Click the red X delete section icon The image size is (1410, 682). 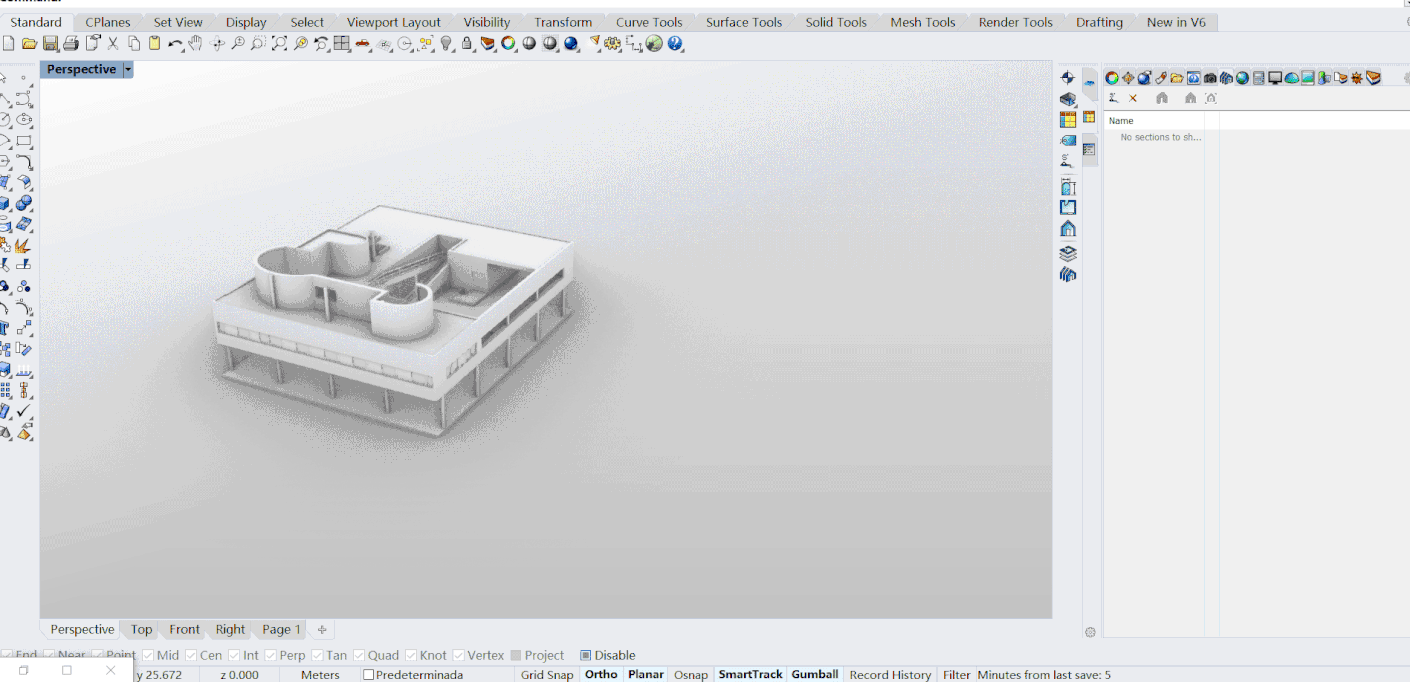(x=1133, y=98)
